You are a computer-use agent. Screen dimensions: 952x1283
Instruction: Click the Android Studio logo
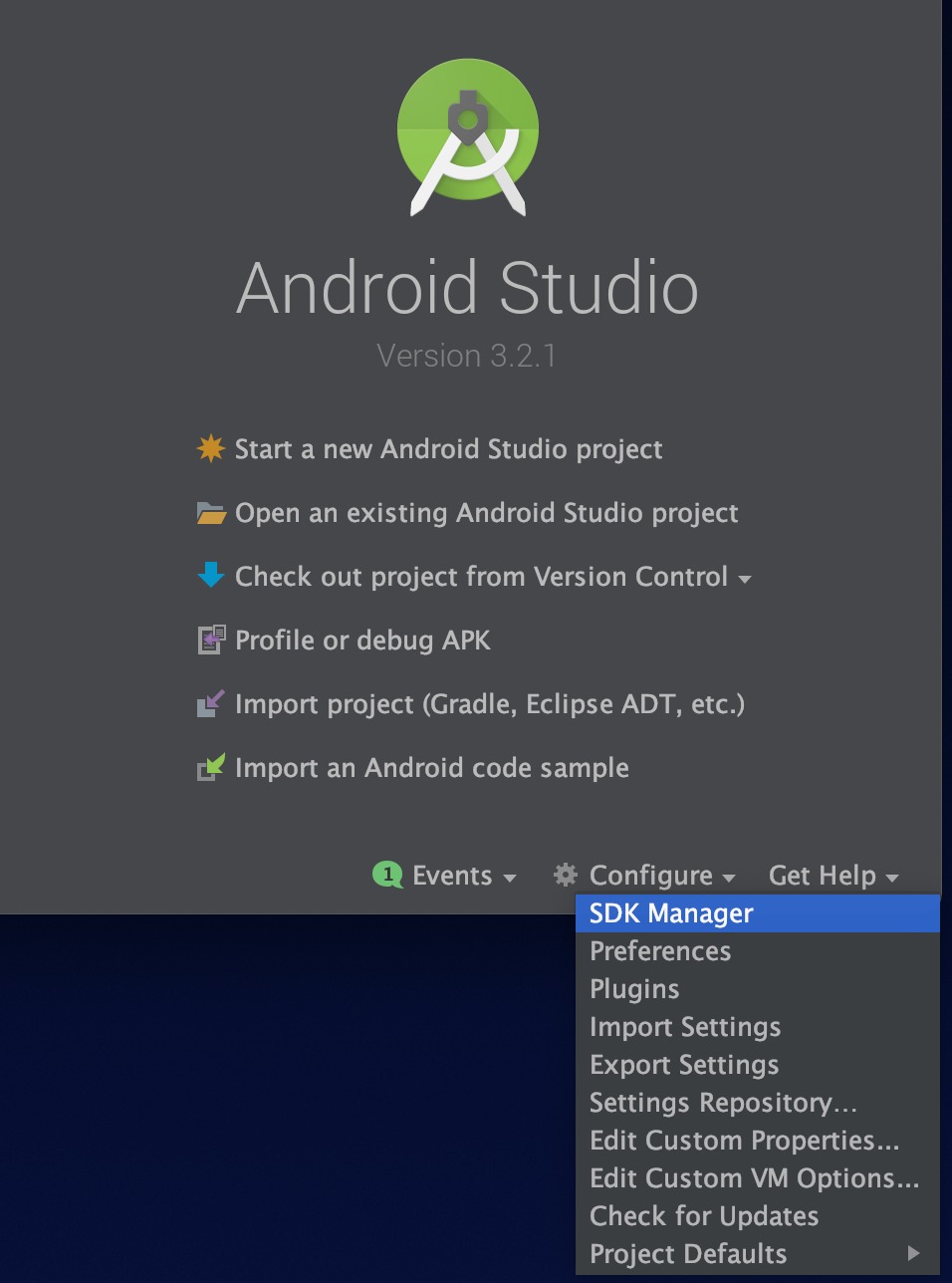(467, 134)
